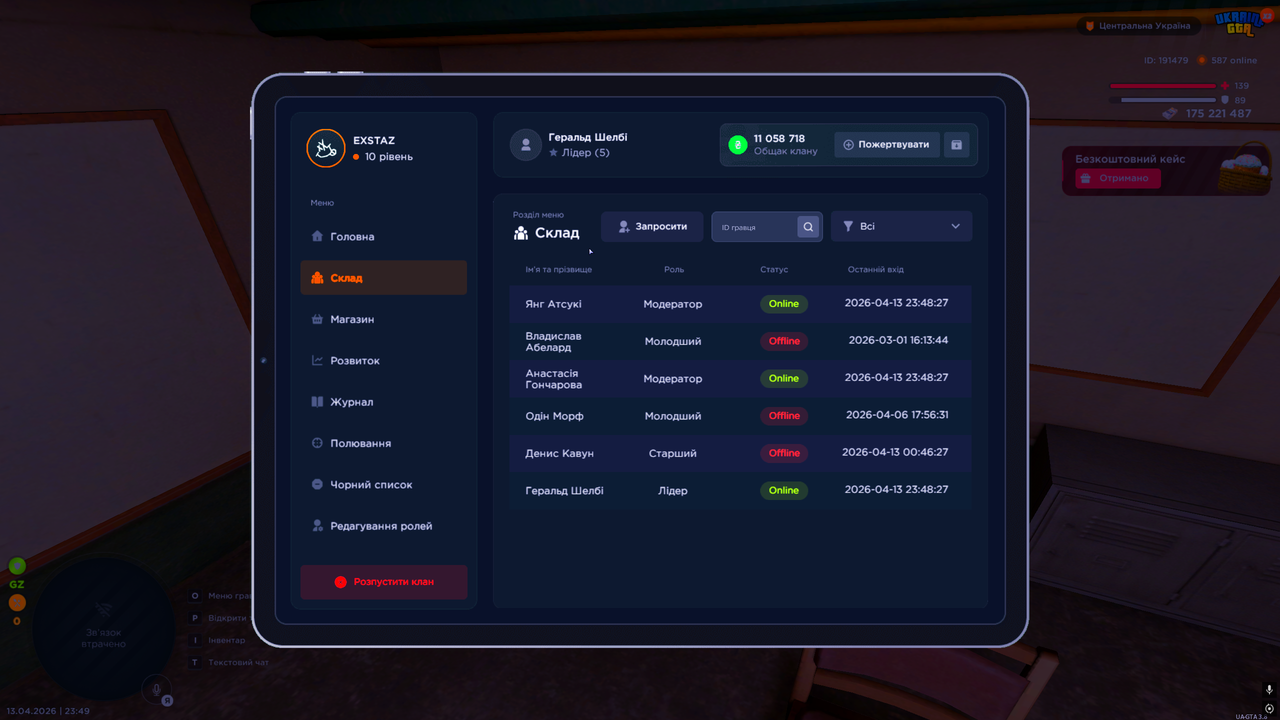This screenshot has width=1280, height=720.
Task: Click the Лідер (5) rank label
Action: click(586, 153)
